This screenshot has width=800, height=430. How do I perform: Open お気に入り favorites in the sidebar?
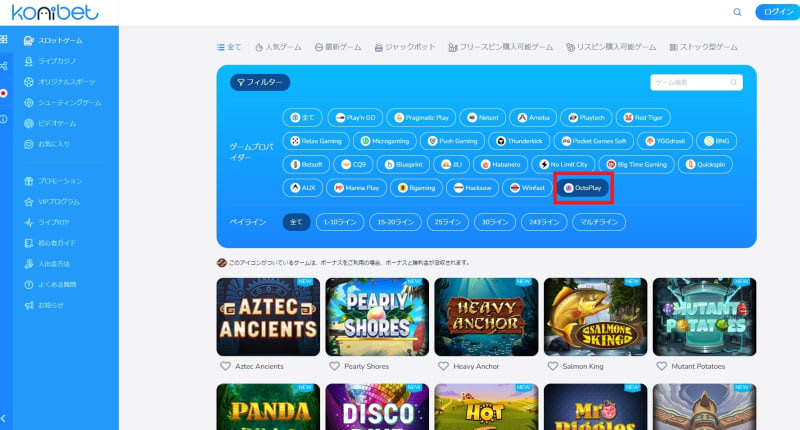click(x=54, y=144)
